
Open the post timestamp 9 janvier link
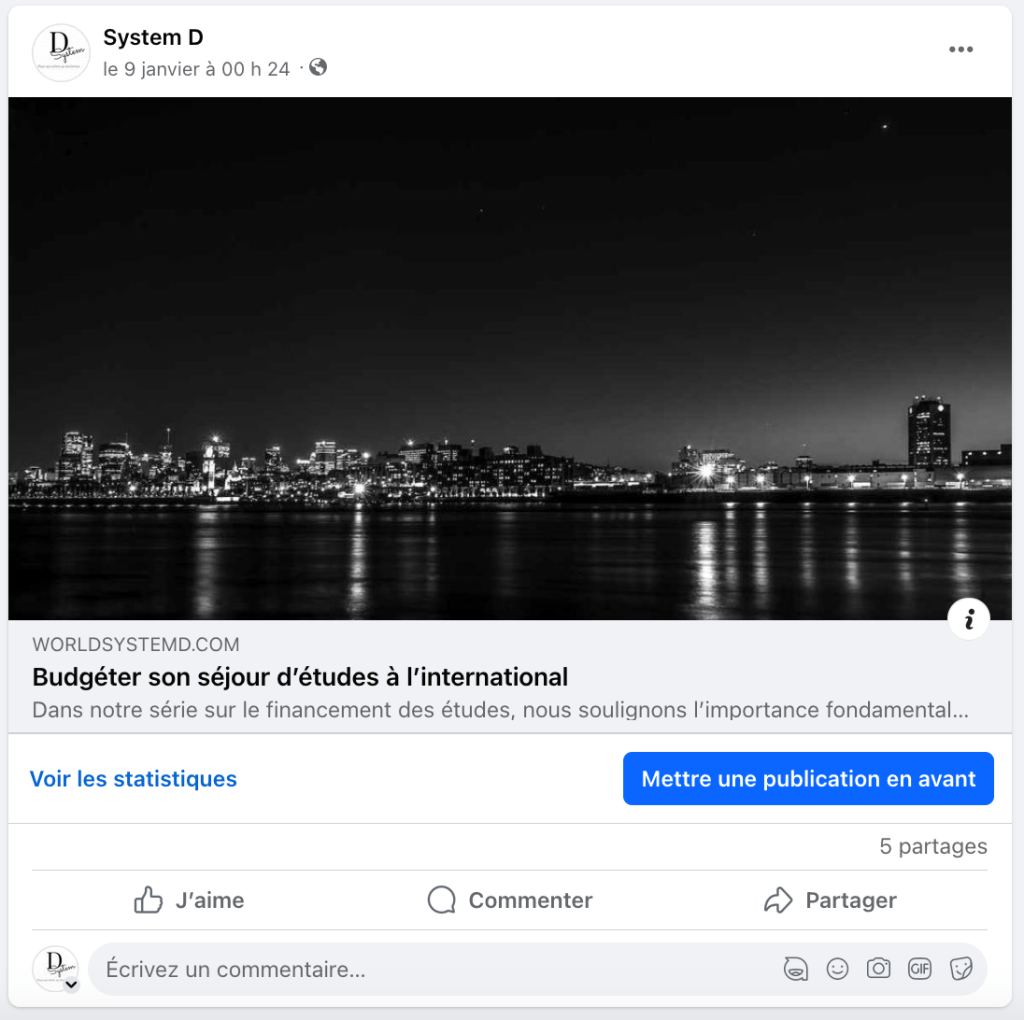(196, 69)
